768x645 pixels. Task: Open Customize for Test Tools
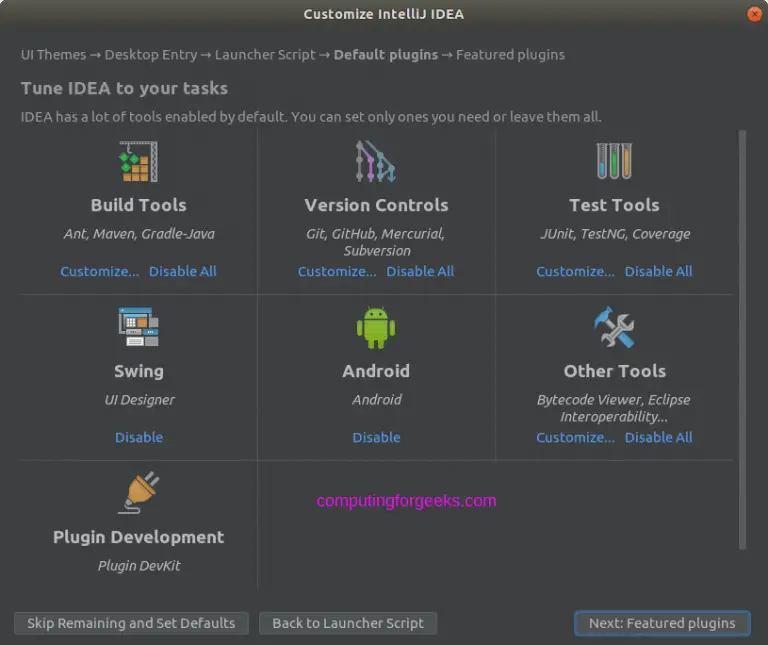click(x=576, y=271)
